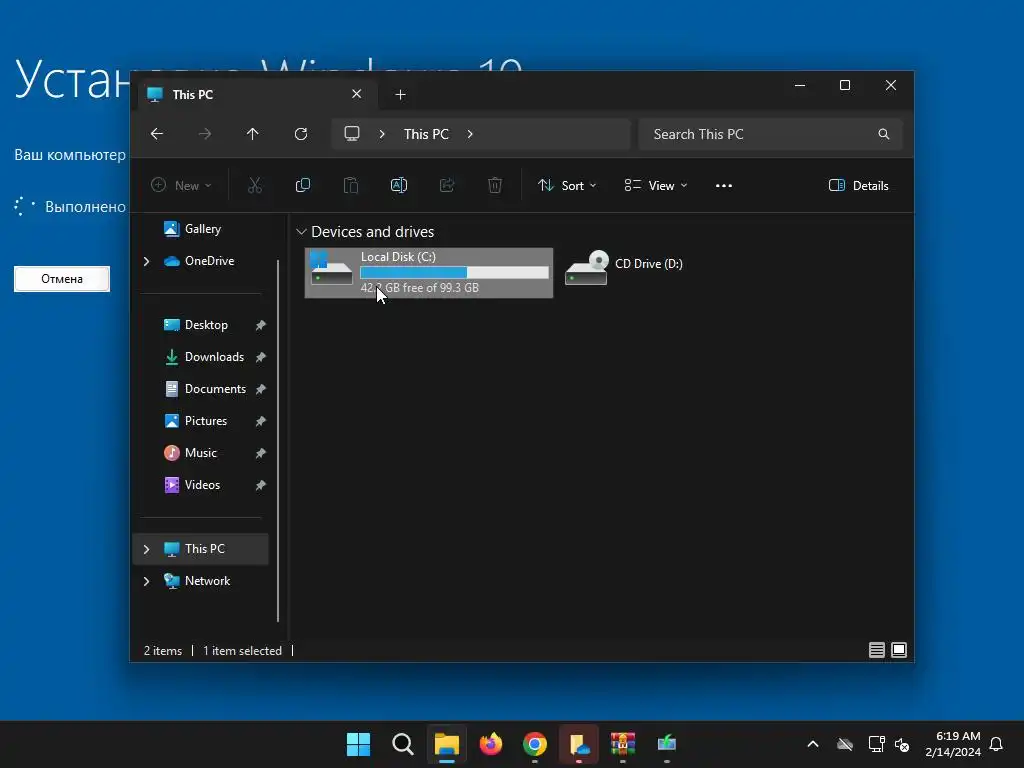The height and width of the screenshot is (768, 1024).
Task: Toggle the Details pane
Action: click(x=858, y=185)
